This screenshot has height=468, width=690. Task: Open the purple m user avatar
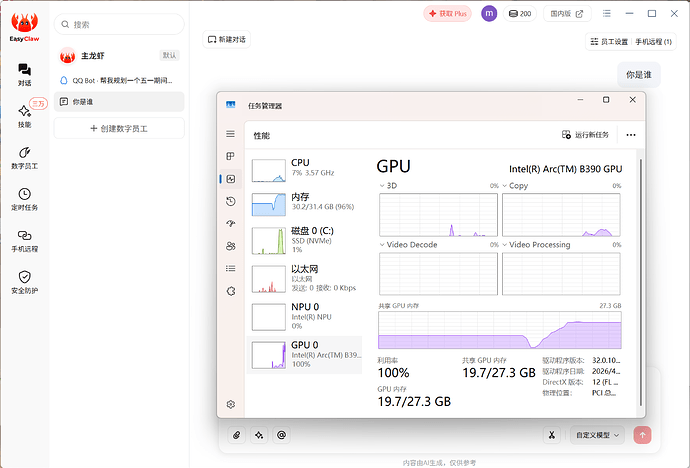coord(488,14)
